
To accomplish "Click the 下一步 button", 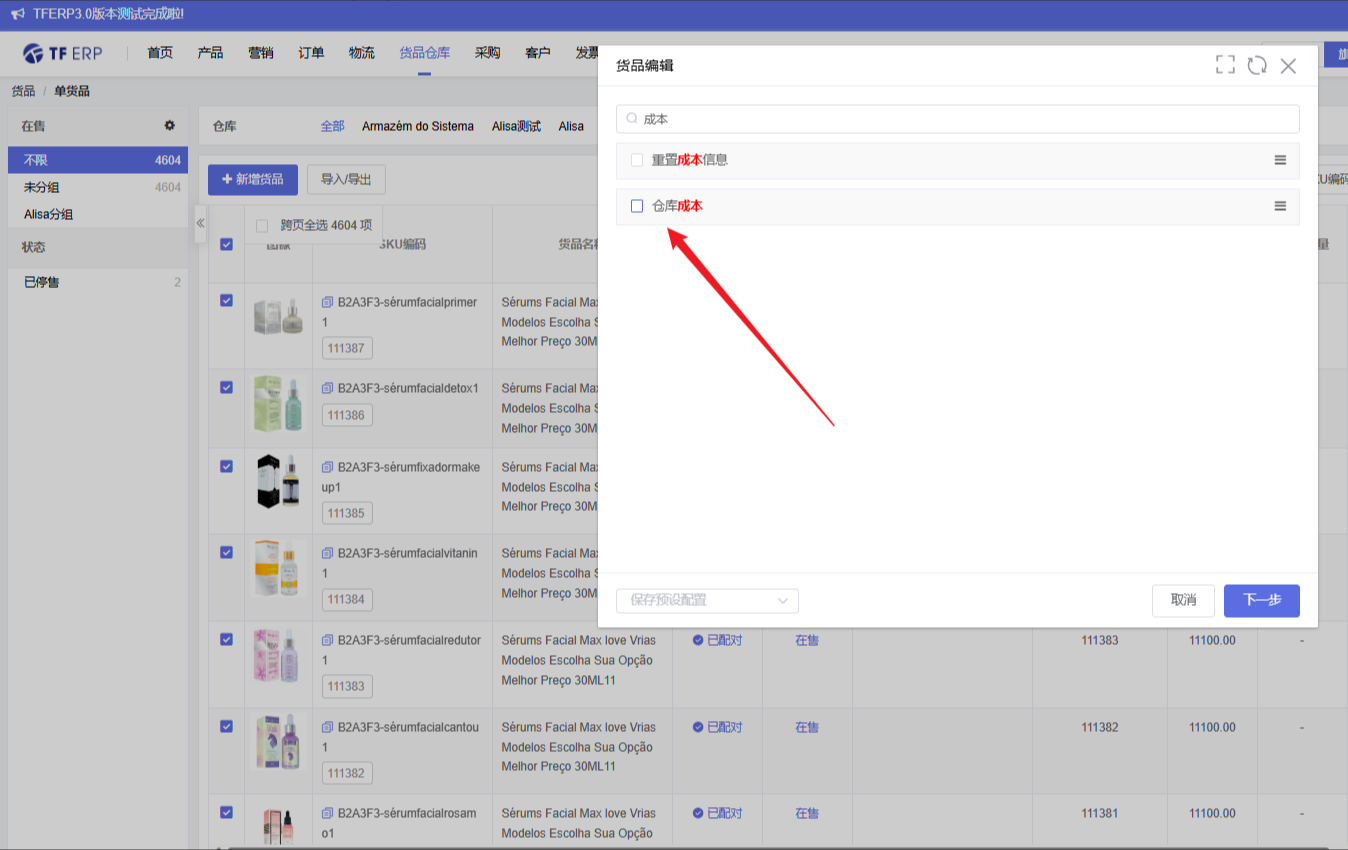I will 1261,600.
